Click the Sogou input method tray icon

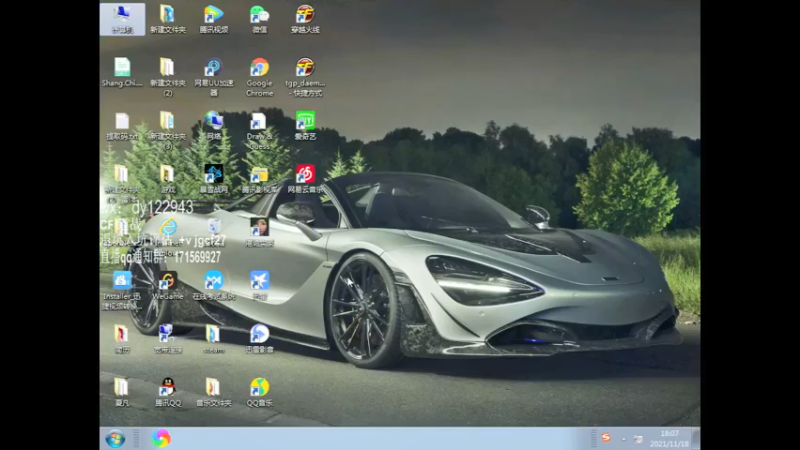tap(606, 438)
